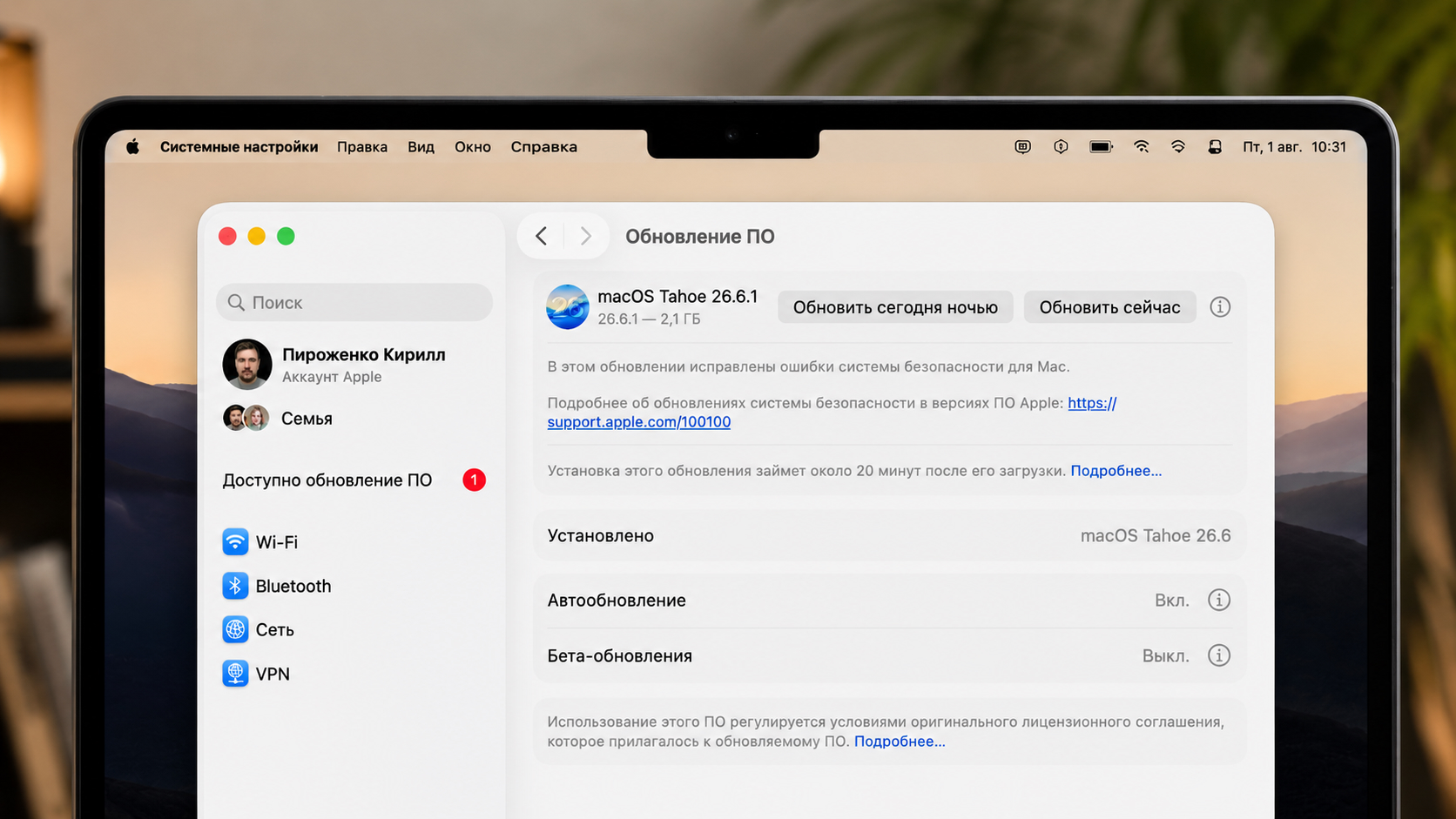Click the red badge with number 1
The height and width of the screenshot is (819, 1456).
[x=474, y=480]
